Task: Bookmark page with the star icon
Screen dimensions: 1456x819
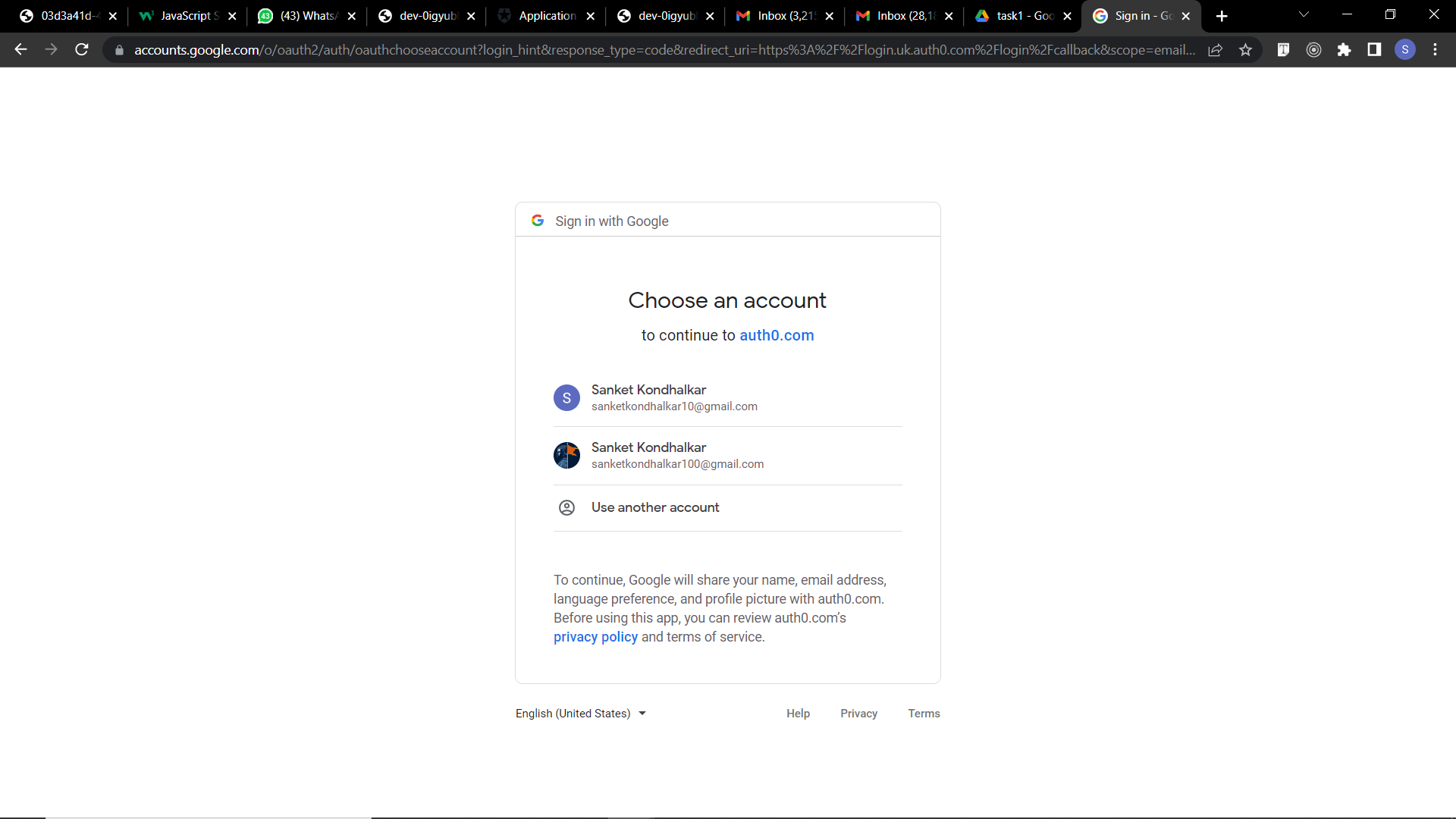Action: [1245, 50]
